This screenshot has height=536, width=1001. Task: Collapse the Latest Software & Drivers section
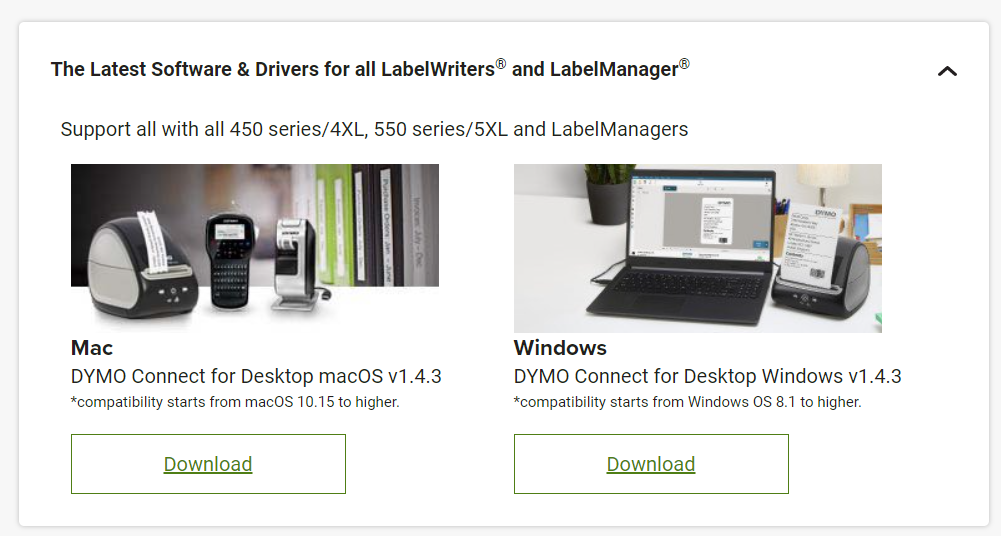click(947, 71)
